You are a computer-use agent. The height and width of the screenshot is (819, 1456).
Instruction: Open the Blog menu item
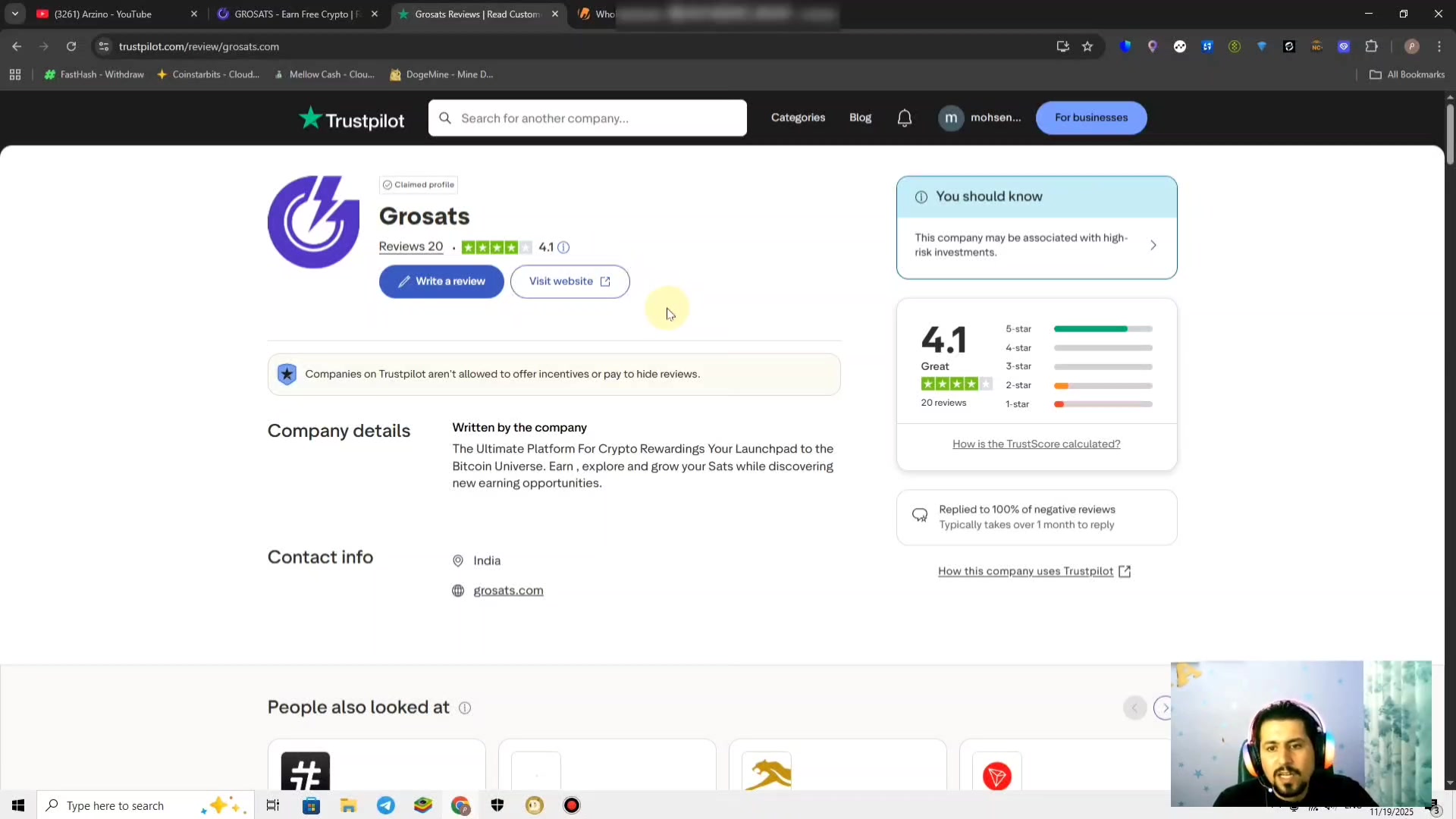(x=860, y=118)
